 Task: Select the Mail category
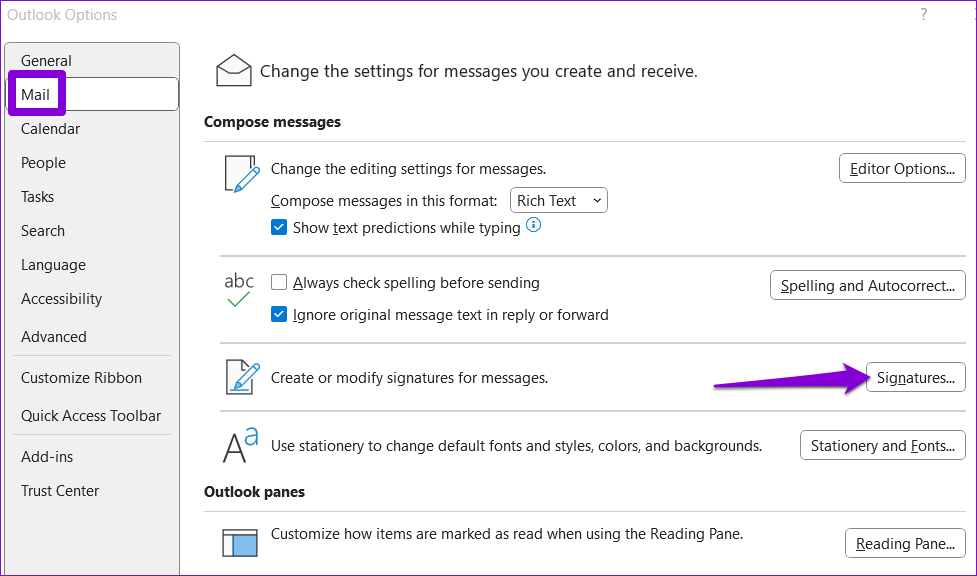36,95
